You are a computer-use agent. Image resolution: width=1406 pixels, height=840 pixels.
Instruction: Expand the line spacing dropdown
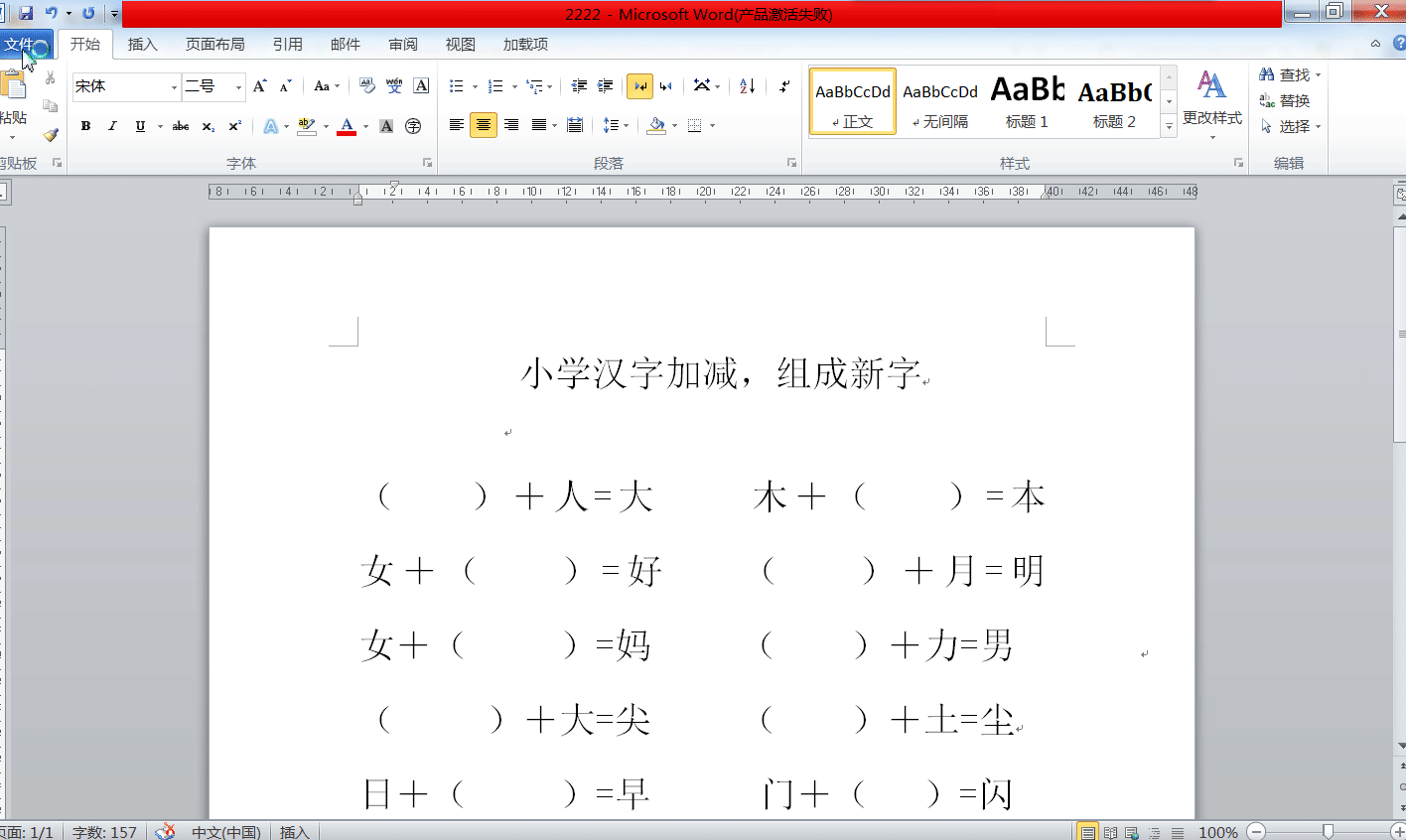[x=626, y=126]
